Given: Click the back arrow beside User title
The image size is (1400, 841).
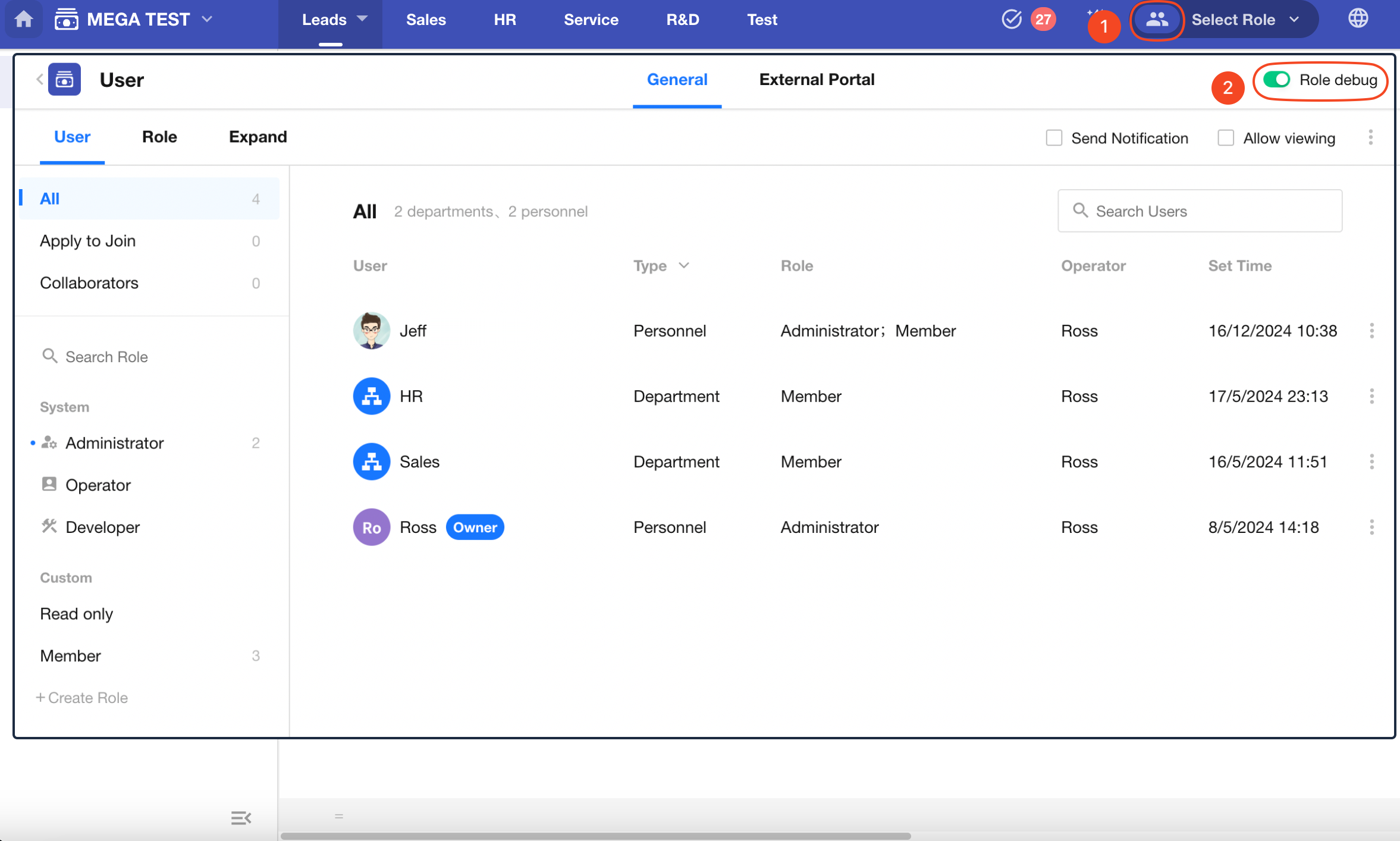Looking at the screenshot, I should coord(39,79).
